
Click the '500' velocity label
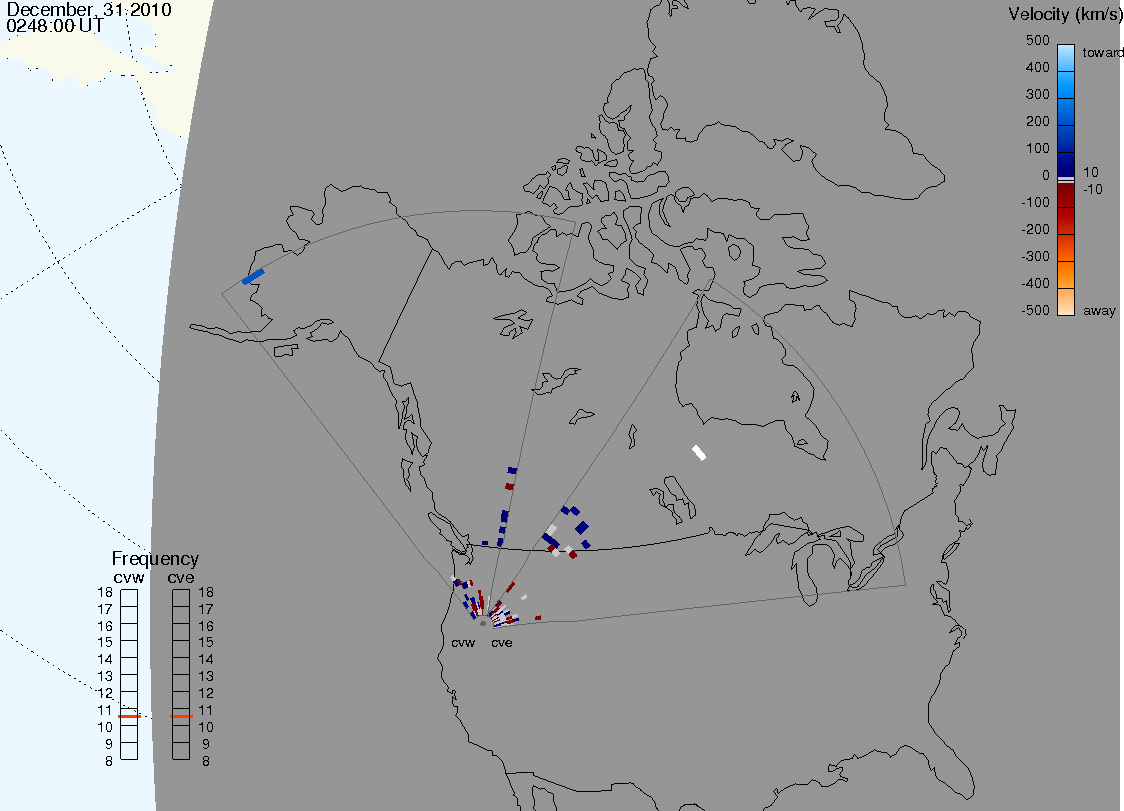coord(1037,40)
